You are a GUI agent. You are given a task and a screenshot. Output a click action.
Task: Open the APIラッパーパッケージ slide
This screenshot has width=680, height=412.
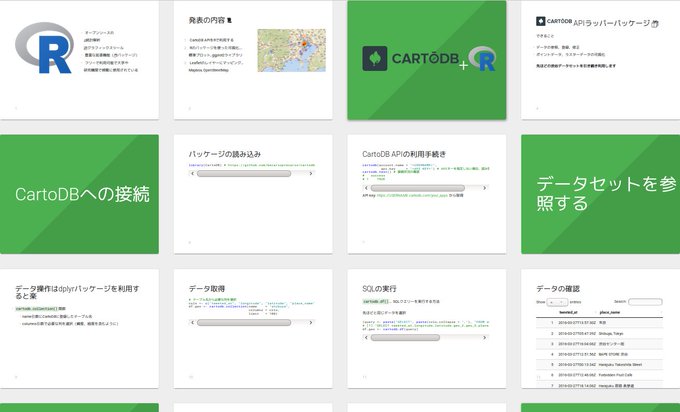(601, 60)
